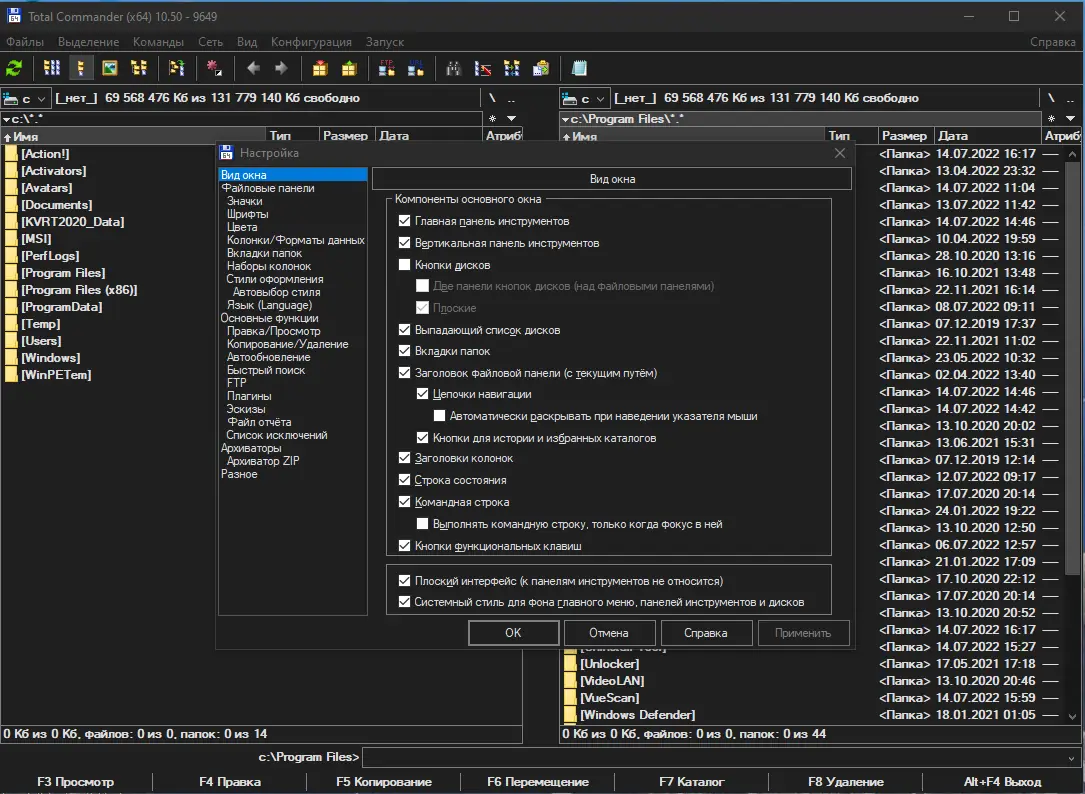Select 'Цвета' in the settings tree
This screenshot has width=1085, height=794.
pos(242,227)
